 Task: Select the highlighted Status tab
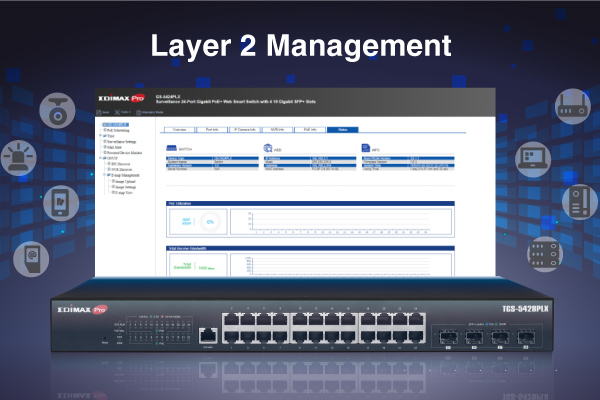click(343, 130)
